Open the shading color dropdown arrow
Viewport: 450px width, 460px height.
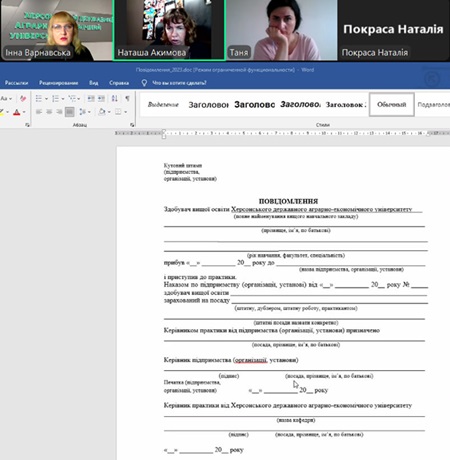pos(109,112)
